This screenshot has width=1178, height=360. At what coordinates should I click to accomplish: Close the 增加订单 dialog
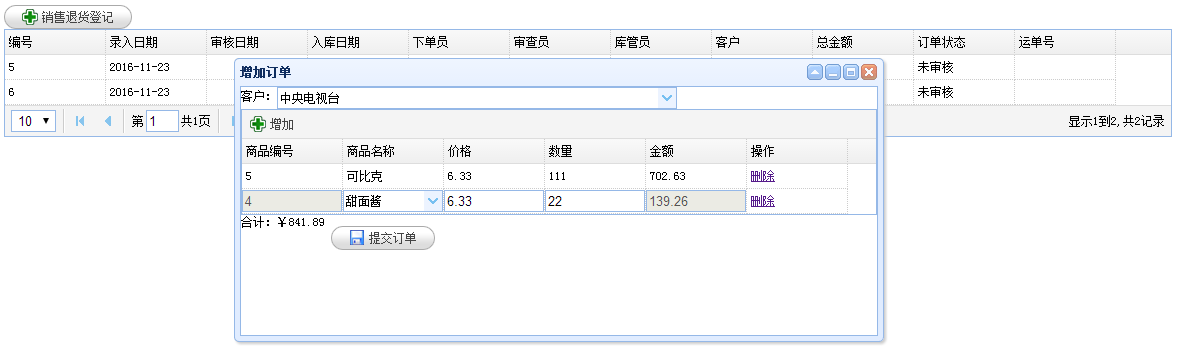(869, 72)
